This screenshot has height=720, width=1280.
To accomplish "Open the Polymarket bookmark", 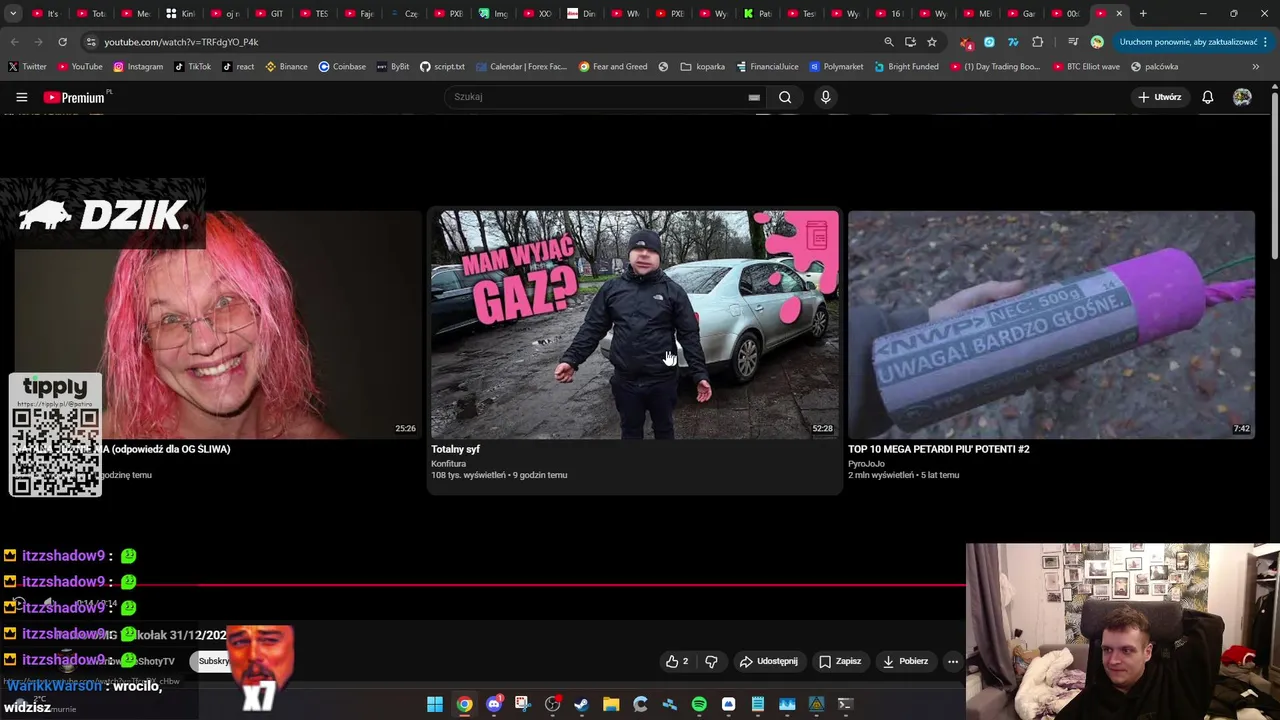I will click(837, 66).
